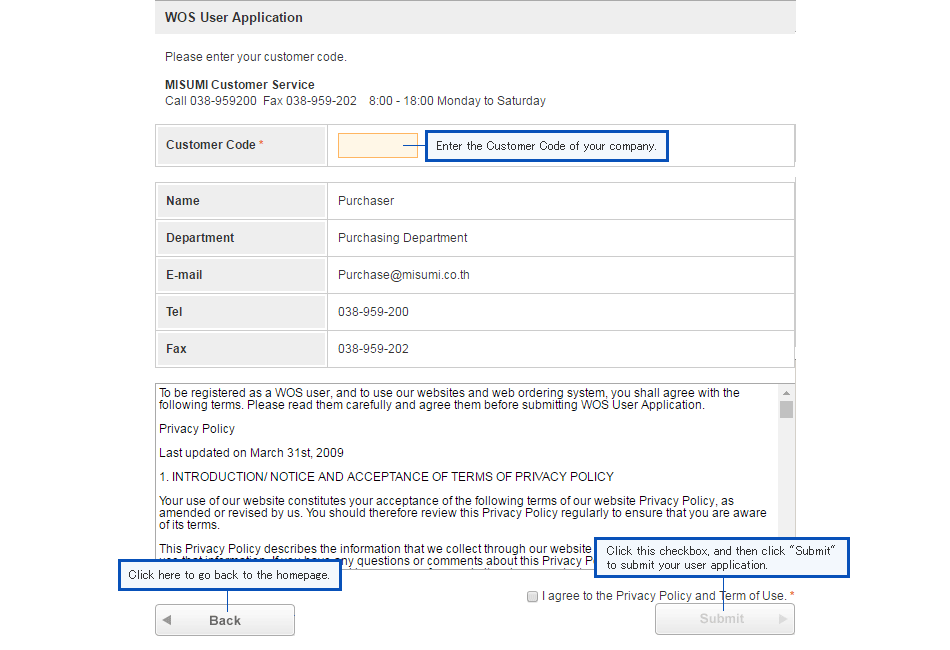
Task: Click the Tel number 038-959-200 value
Action: pyautogui.click(x=373, y=312)
